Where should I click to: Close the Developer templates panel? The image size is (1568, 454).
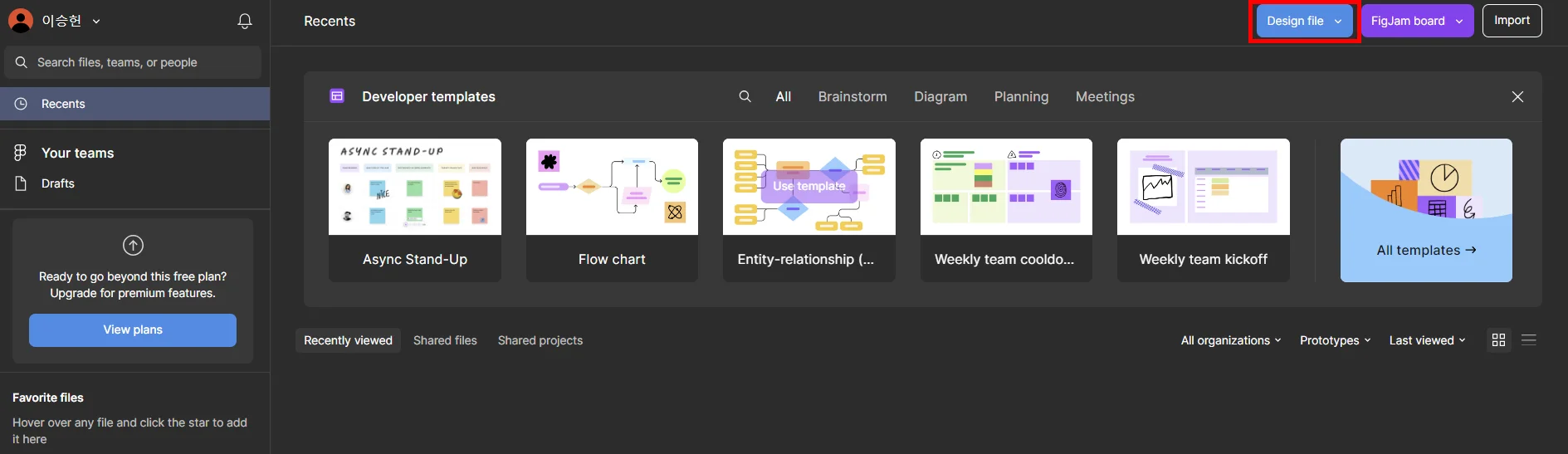[x=1517, y=97]
